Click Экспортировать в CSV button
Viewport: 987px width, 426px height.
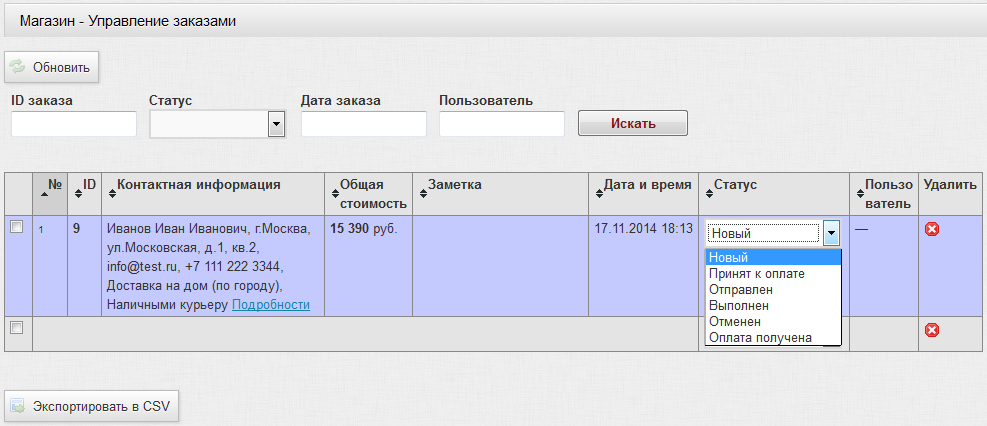pyautogui.click(x=92, y=406)
